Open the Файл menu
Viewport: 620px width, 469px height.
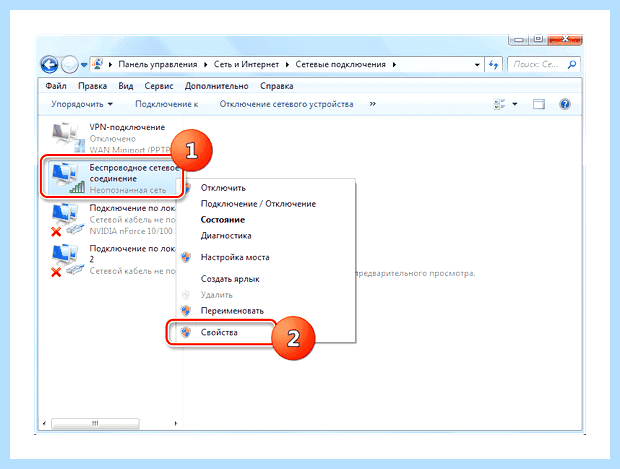(56, 86)
